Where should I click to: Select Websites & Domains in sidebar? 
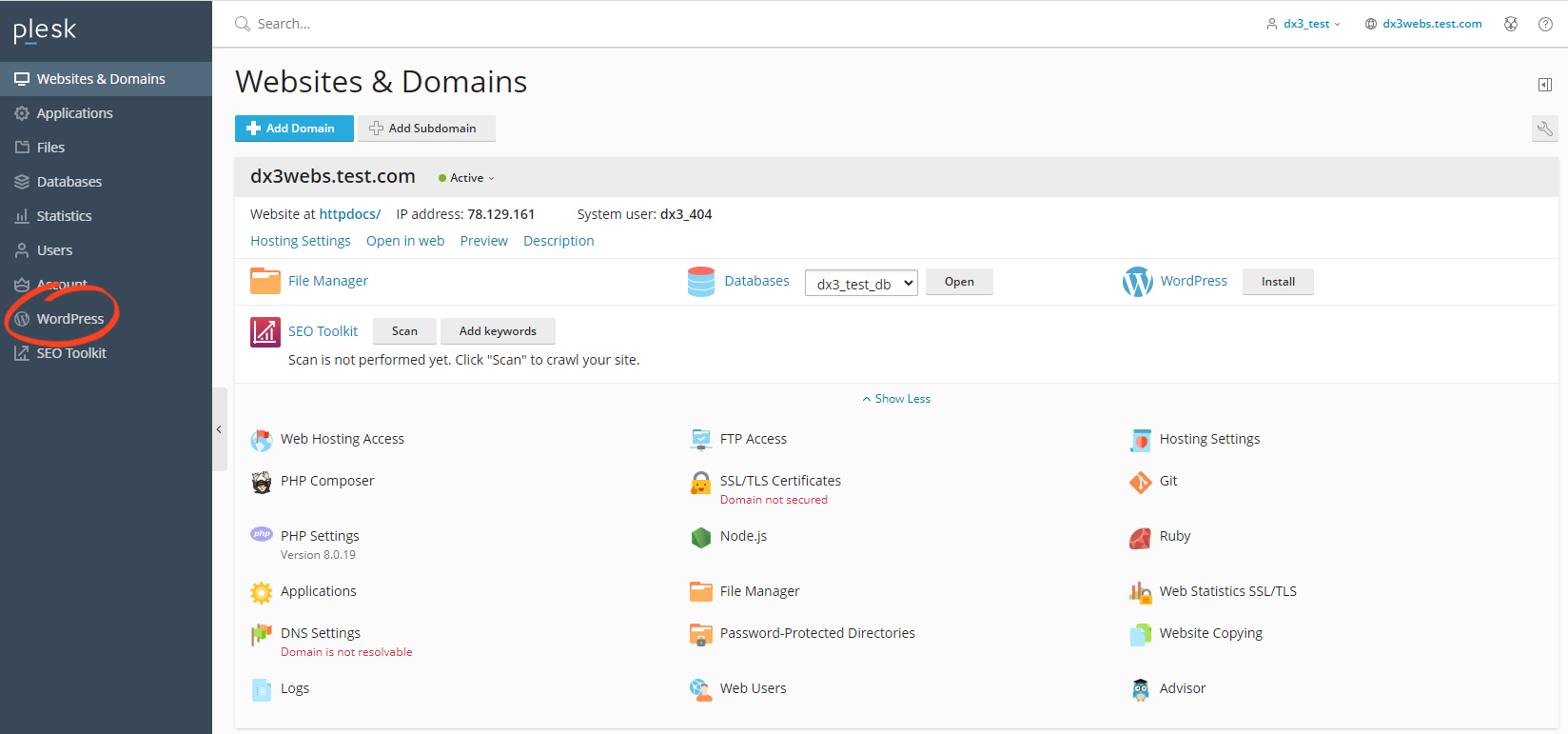point(106,79)
